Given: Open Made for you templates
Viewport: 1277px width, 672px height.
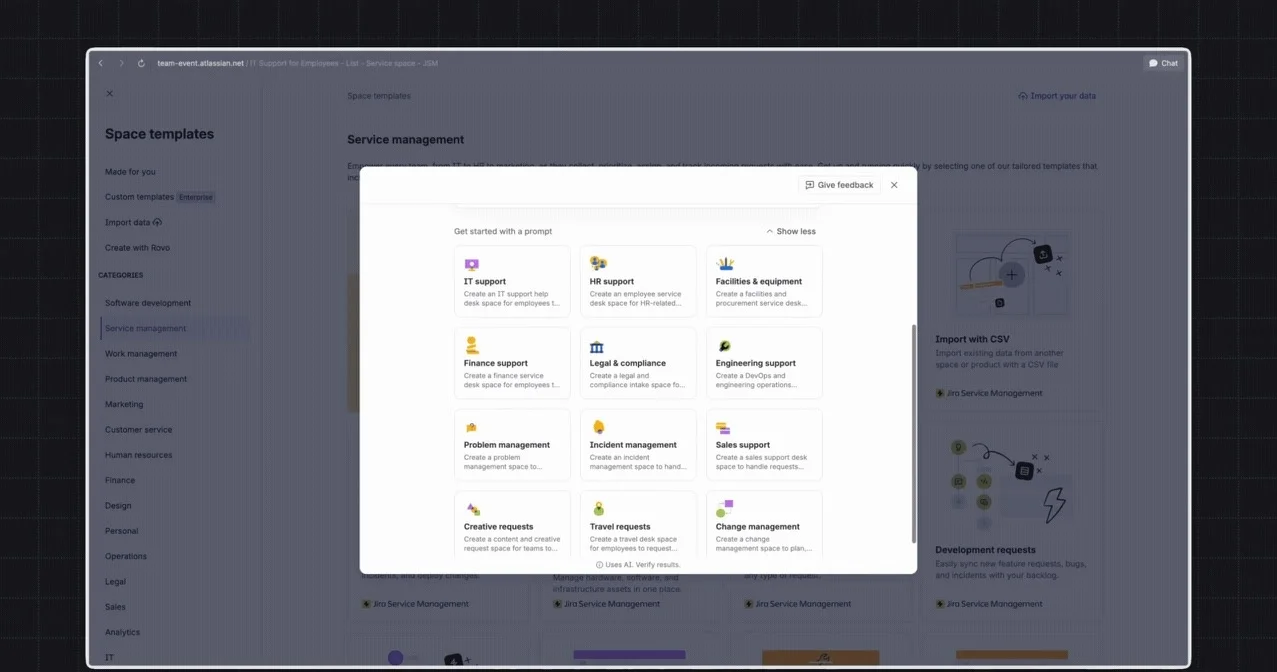Looking at the screenshot, I should 130,172.
